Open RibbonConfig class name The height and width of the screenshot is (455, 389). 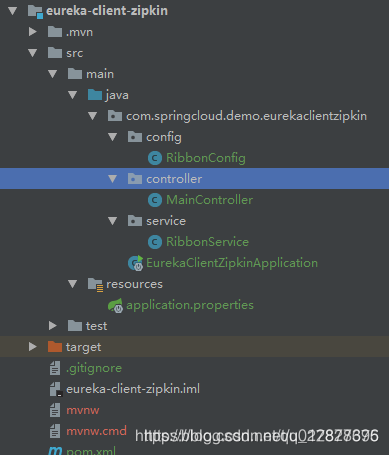(206, 158)
